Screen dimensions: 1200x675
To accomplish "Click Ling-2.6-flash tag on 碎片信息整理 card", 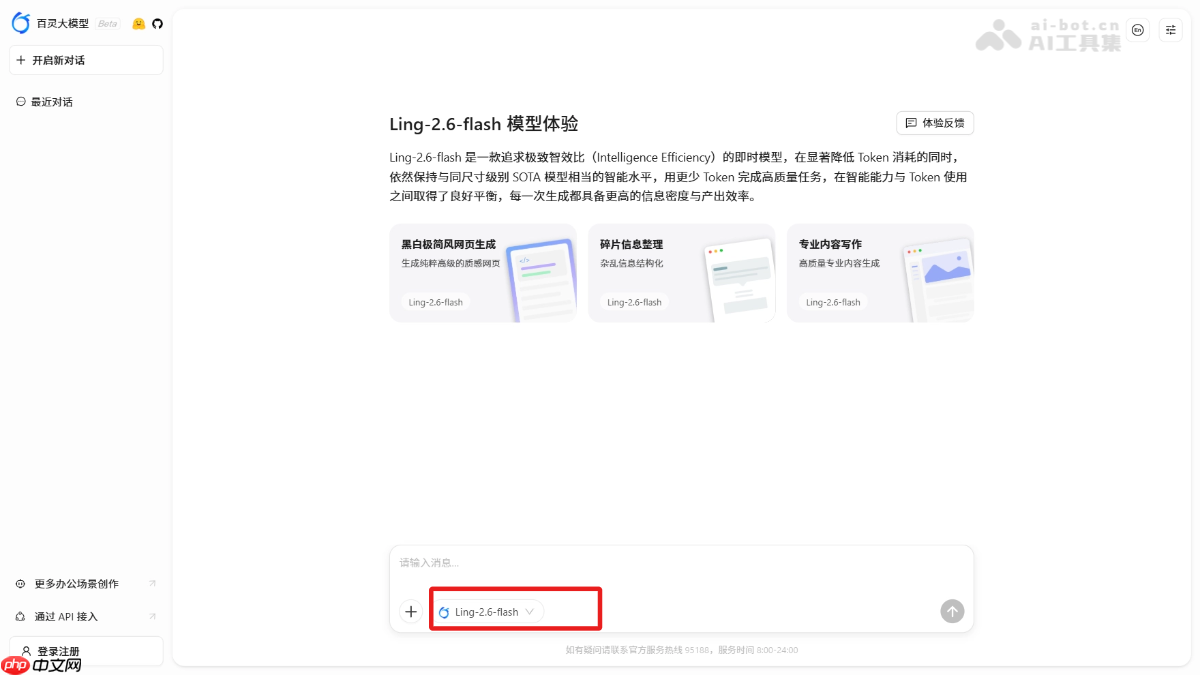I will coord(634,302).
